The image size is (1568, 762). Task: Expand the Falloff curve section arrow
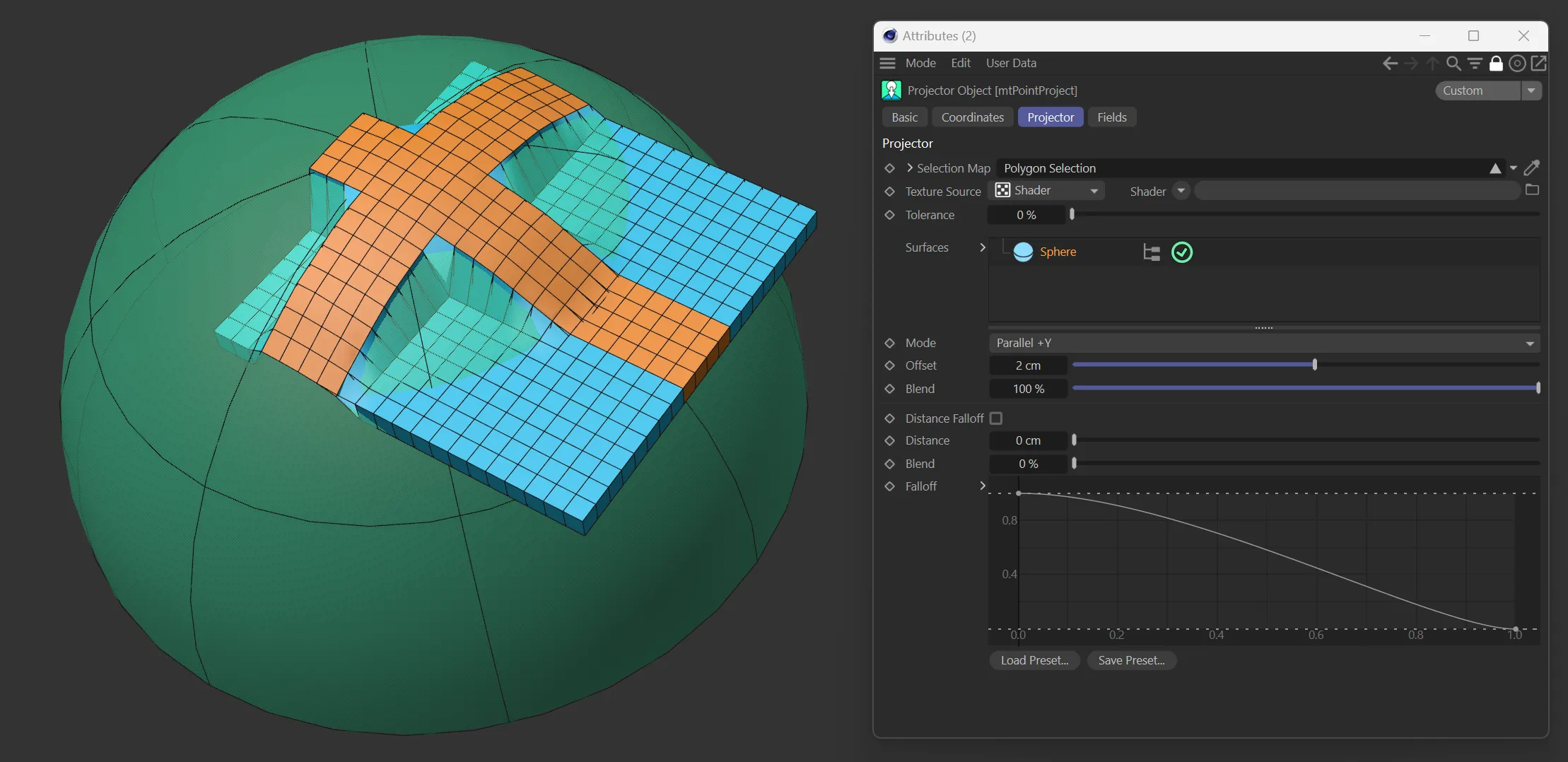point(982,486)
